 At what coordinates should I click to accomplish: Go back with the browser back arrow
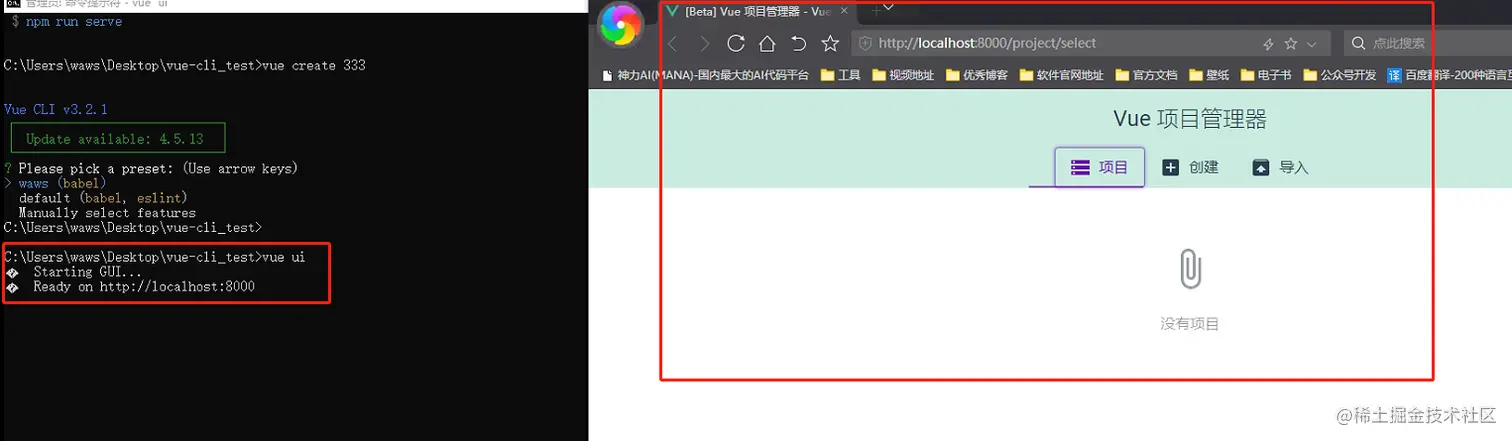[x=673, y=43]
